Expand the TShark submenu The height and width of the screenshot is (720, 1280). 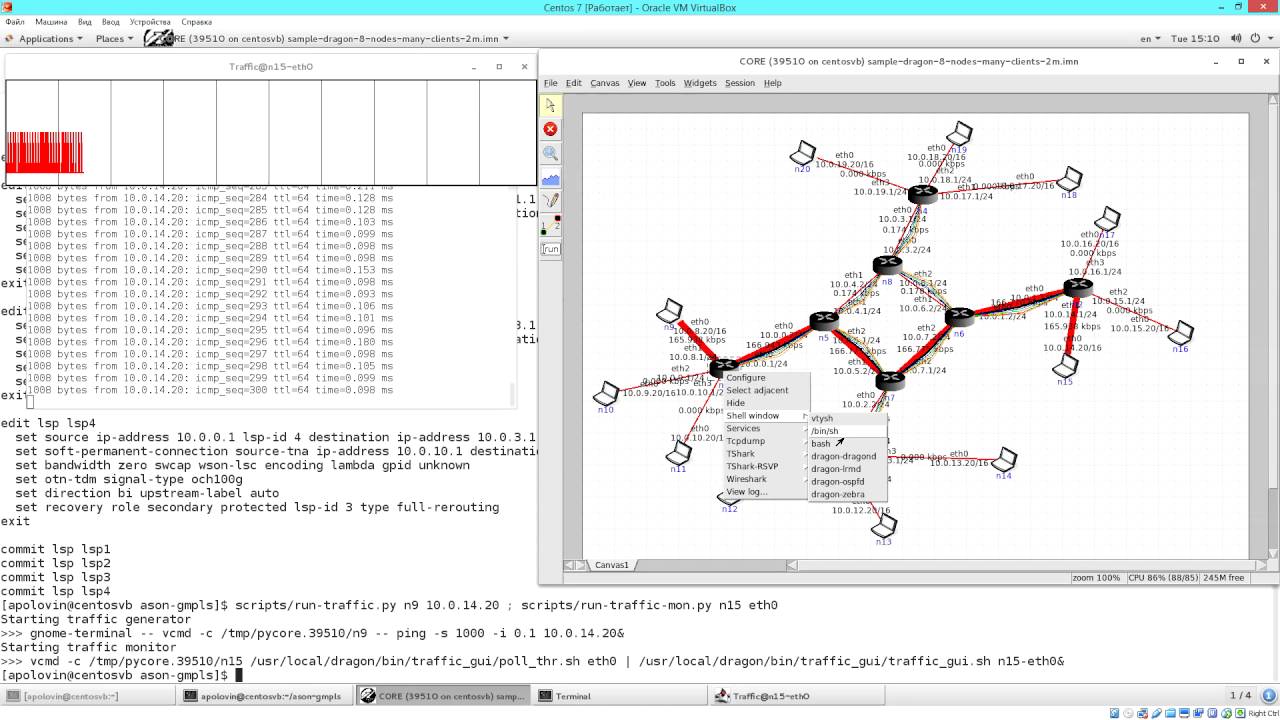tap(766, 454)
